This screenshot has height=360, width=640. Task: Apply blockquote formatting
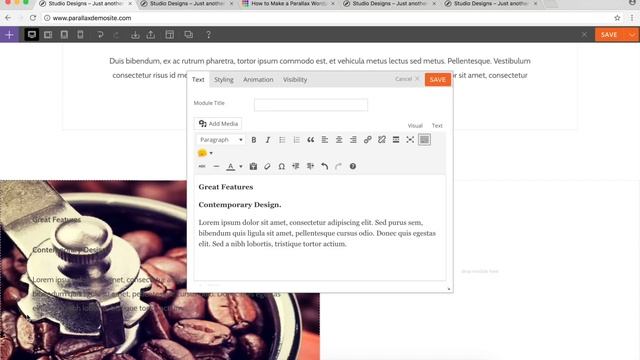click(311, 140)
